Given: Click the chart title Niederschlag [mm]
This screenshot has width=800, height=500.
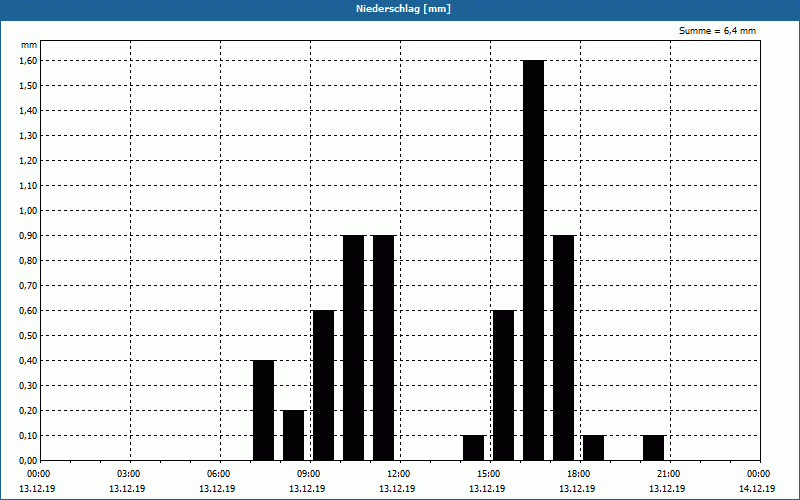Looking at the screenshot, I should (403, 9).
